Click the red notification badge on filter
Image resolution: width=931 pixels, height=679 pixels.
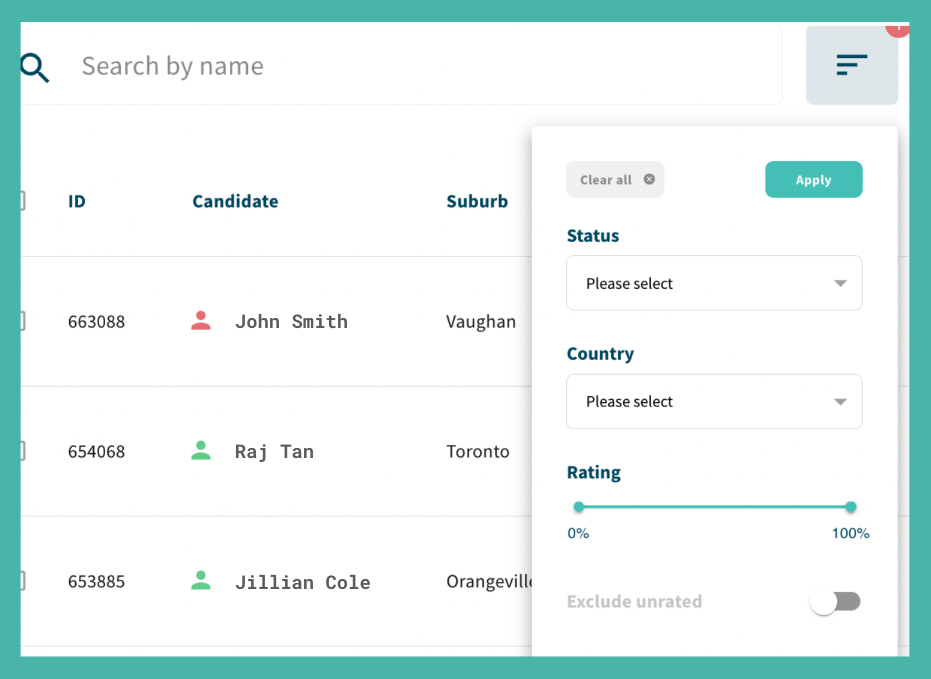pos(898,28)
